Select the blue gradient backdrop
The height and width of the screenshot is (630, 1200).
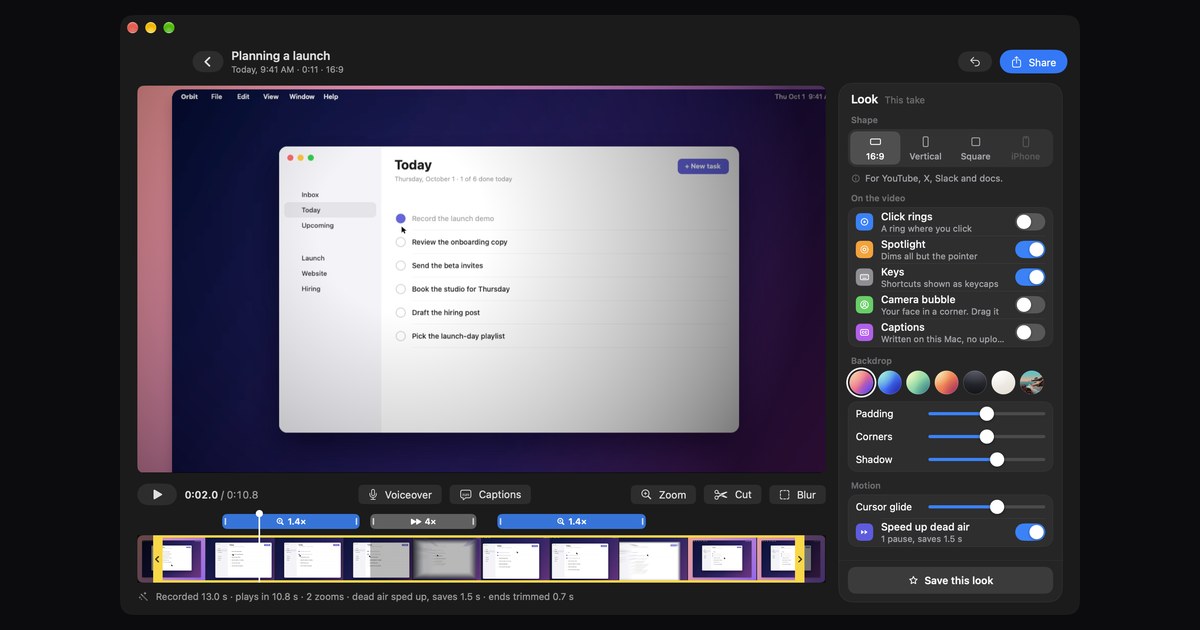(x=890, y=382)
